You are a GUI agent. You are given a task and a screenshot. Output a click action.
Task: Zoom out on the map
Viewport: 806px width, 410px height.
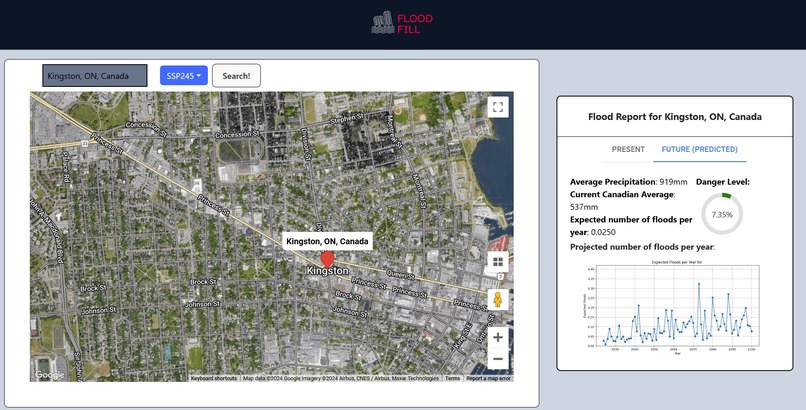click(x=498, y=359)
